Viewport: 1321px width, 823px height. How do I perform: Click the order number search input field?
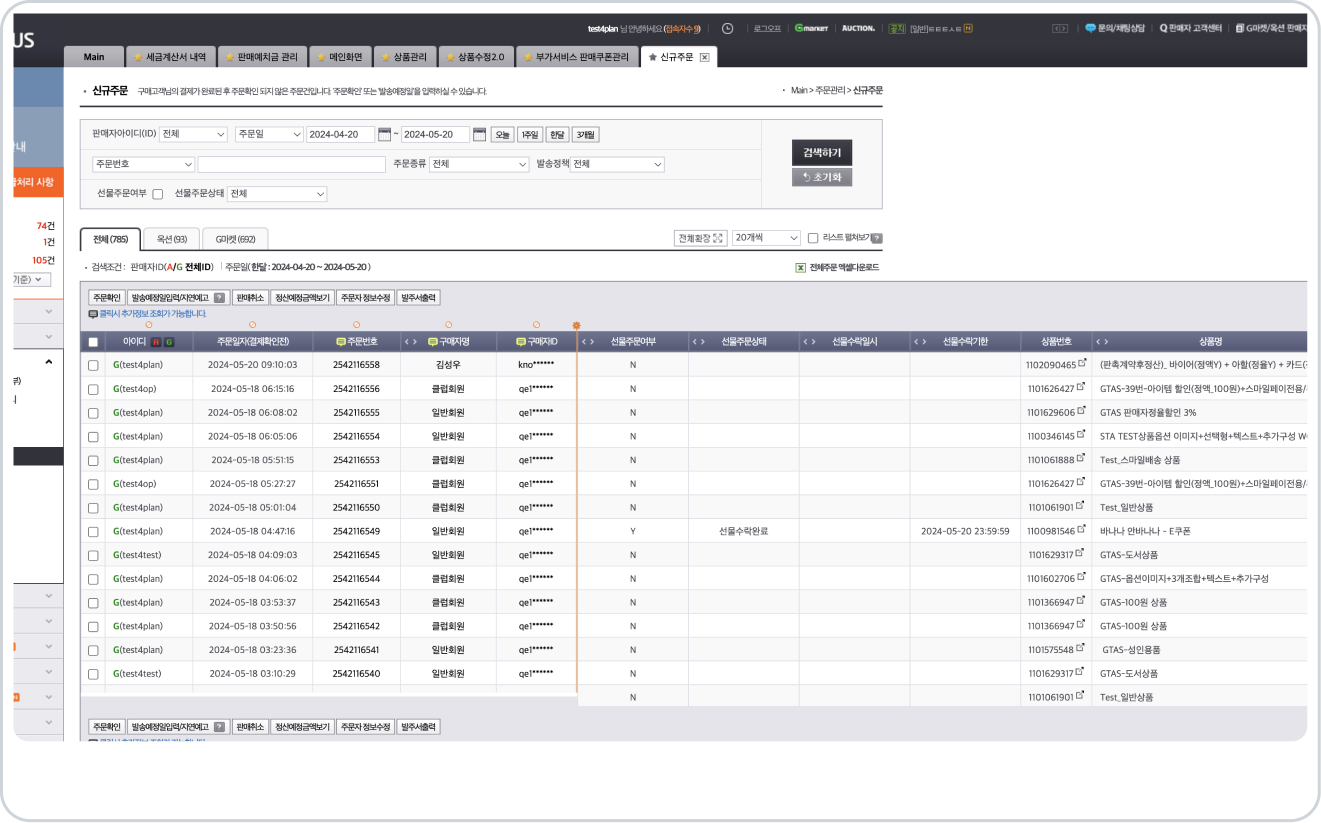(291, 165)
